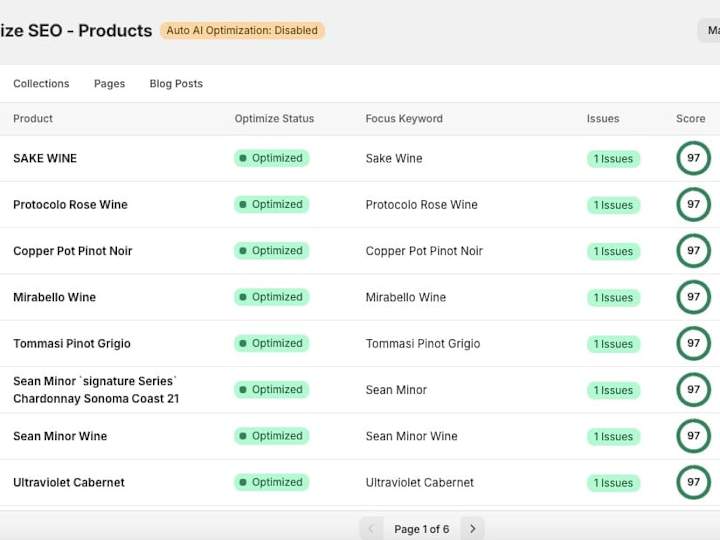Click the 97 score circle for Protocolo Rose Wine
The width and height of the screenshot is (720, 540).
coord(693,204)
